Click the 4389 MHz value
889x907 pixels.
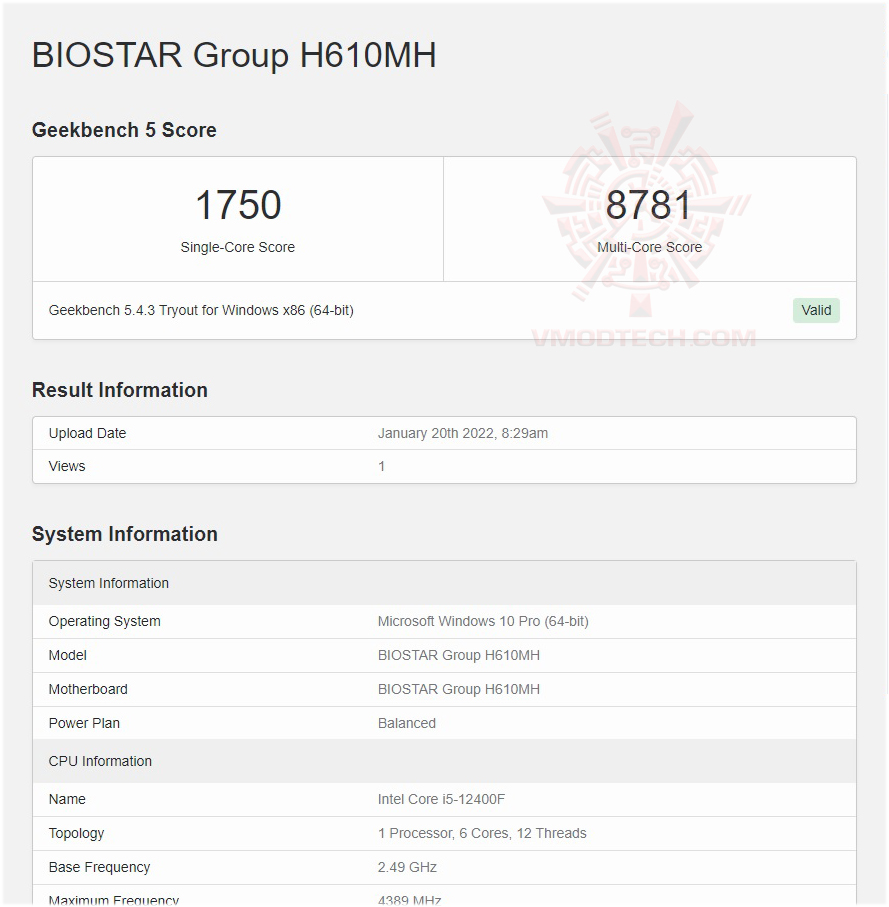(410, 900)
